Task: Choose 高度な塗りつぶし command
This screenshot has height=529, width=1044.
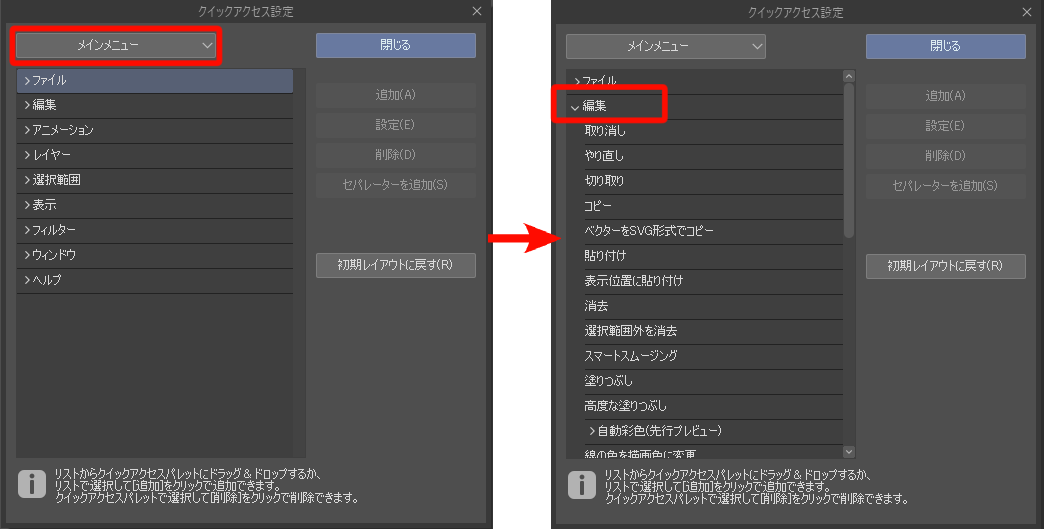Action: (625, 406)
